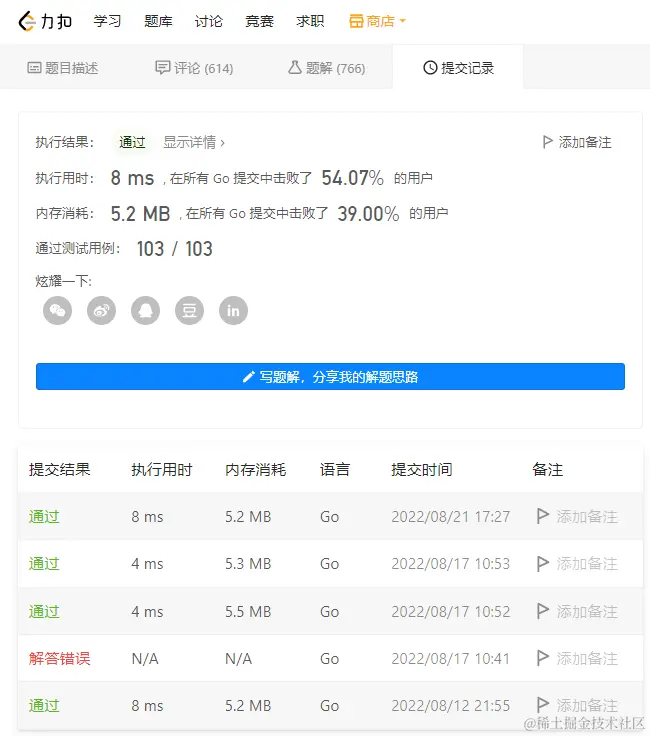Click the pencil icon on blue button
The height and width of the screenshot is (736, 650).
249,376
